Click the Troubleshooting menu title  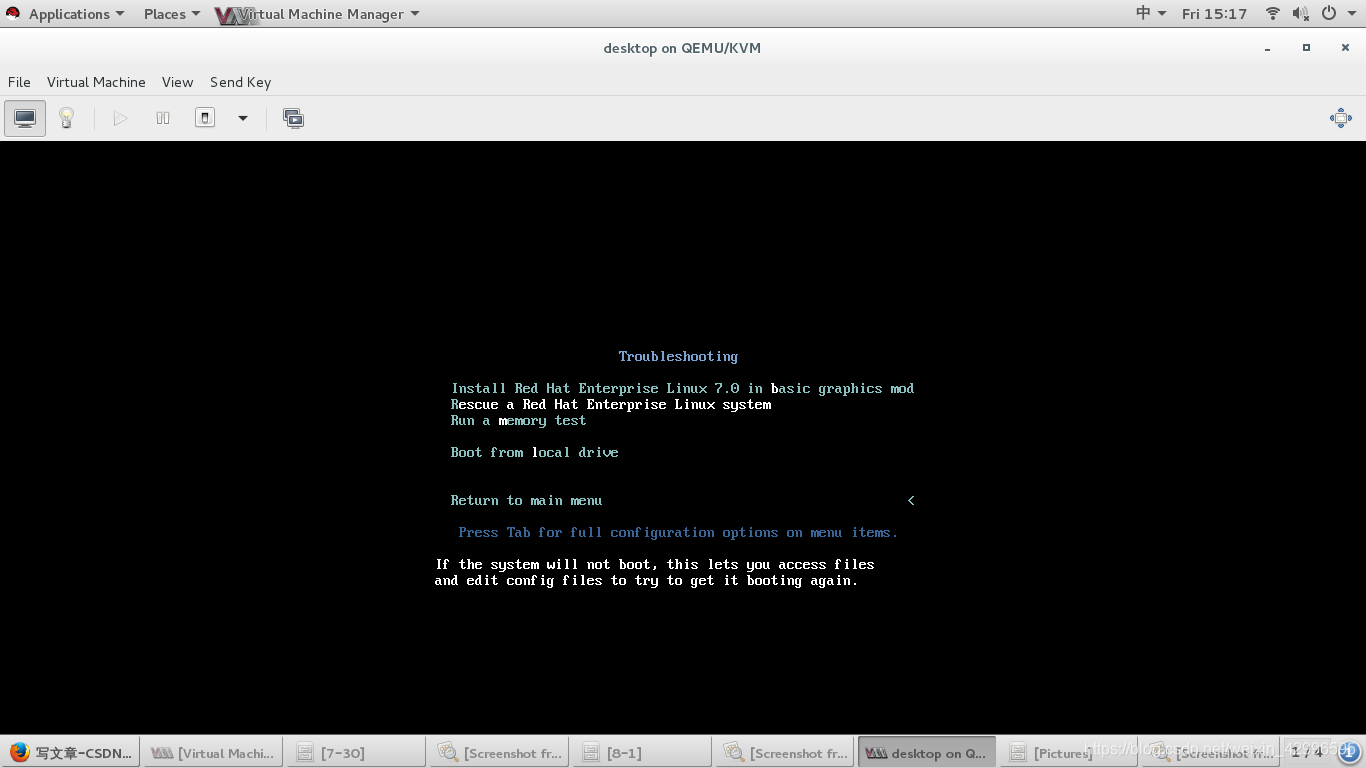point(678,356)
